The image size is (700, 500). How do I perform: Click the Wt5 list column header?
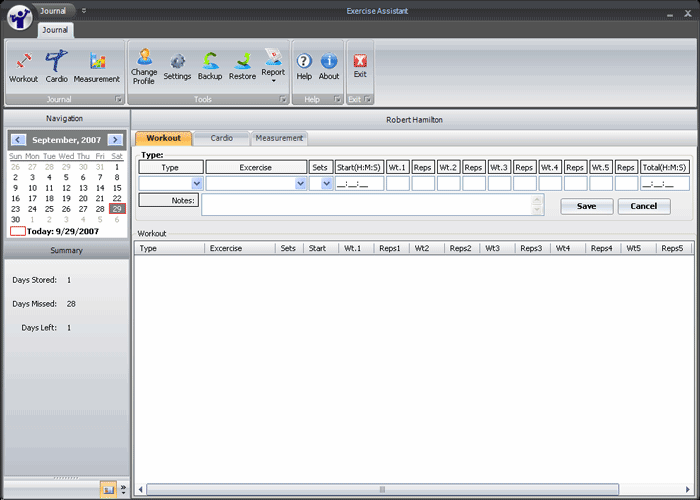638,248
